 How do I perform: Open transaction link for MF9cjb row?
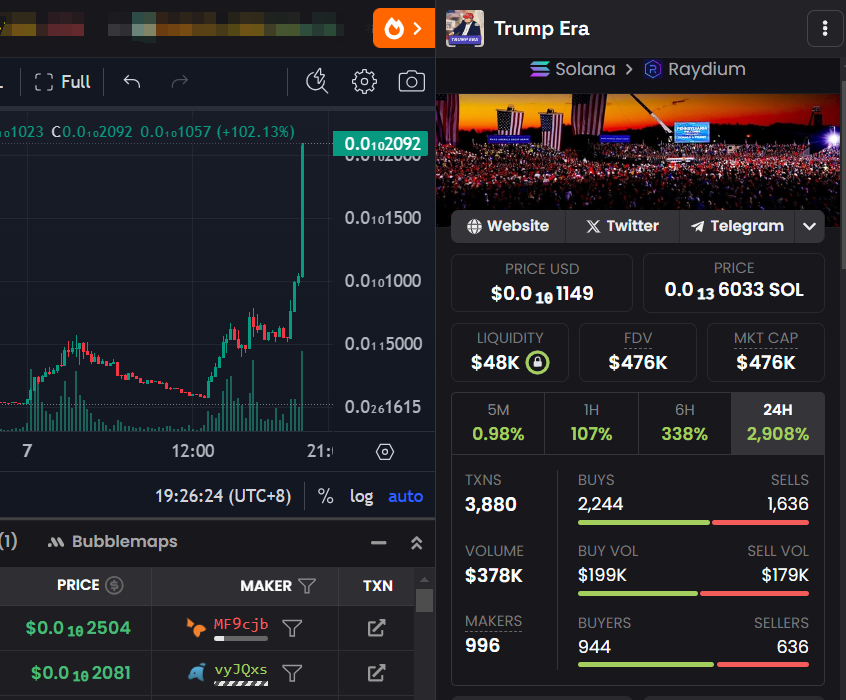(376, 628)
